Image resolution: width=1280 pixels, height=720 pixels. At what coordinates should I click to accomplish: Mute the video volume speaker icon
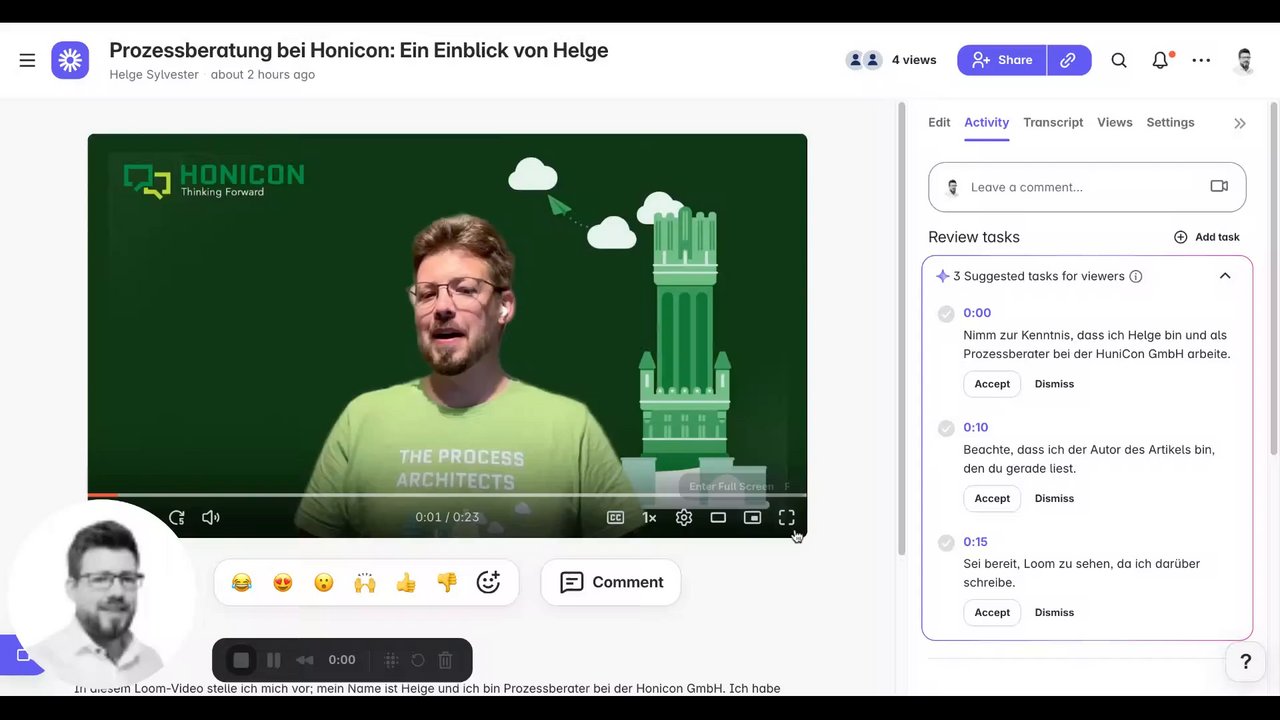pos(210,517)
